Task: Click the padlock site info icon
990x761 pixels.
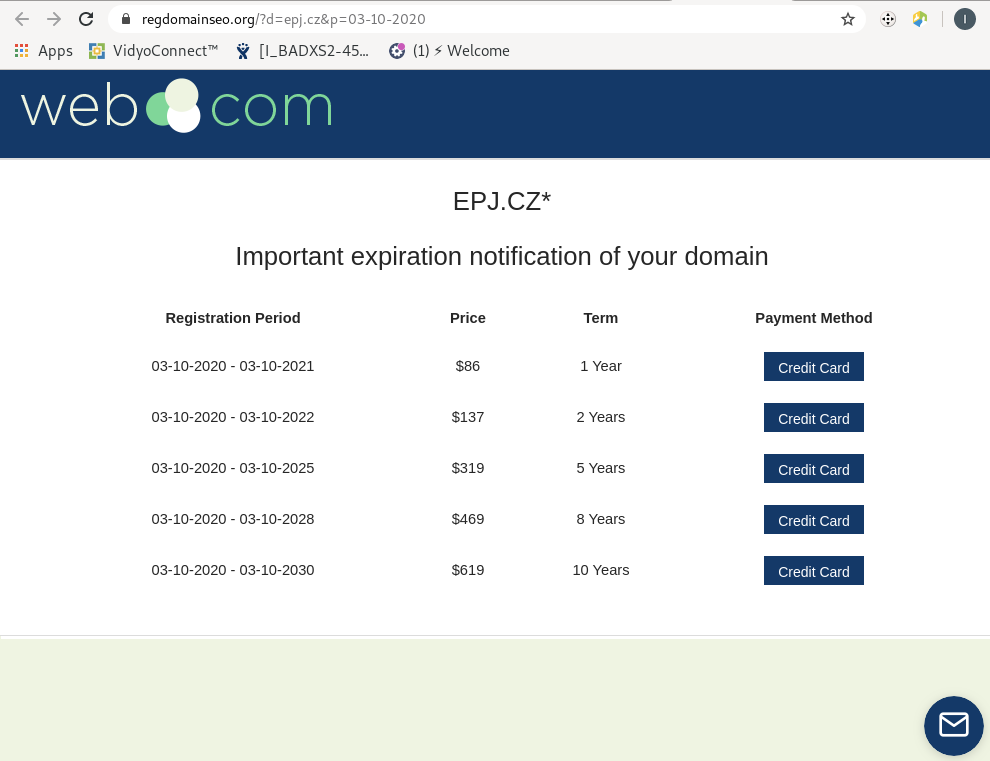Action: point(126,19)
